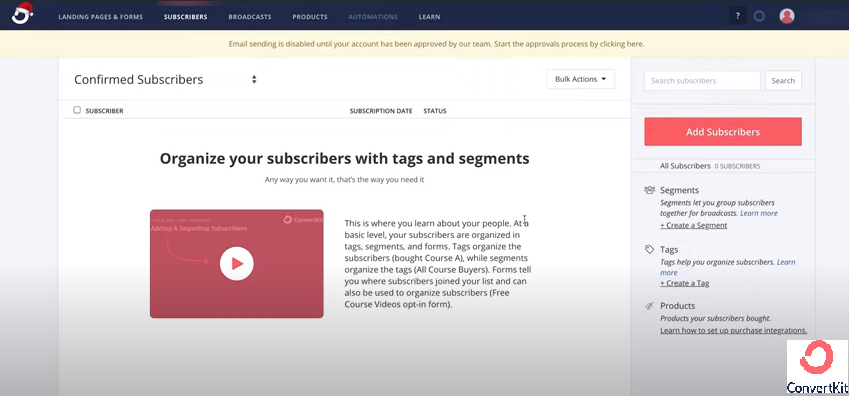Open the user profile avatar menu
This screenshot has height=396, width=849.
(x=787, y=16)
